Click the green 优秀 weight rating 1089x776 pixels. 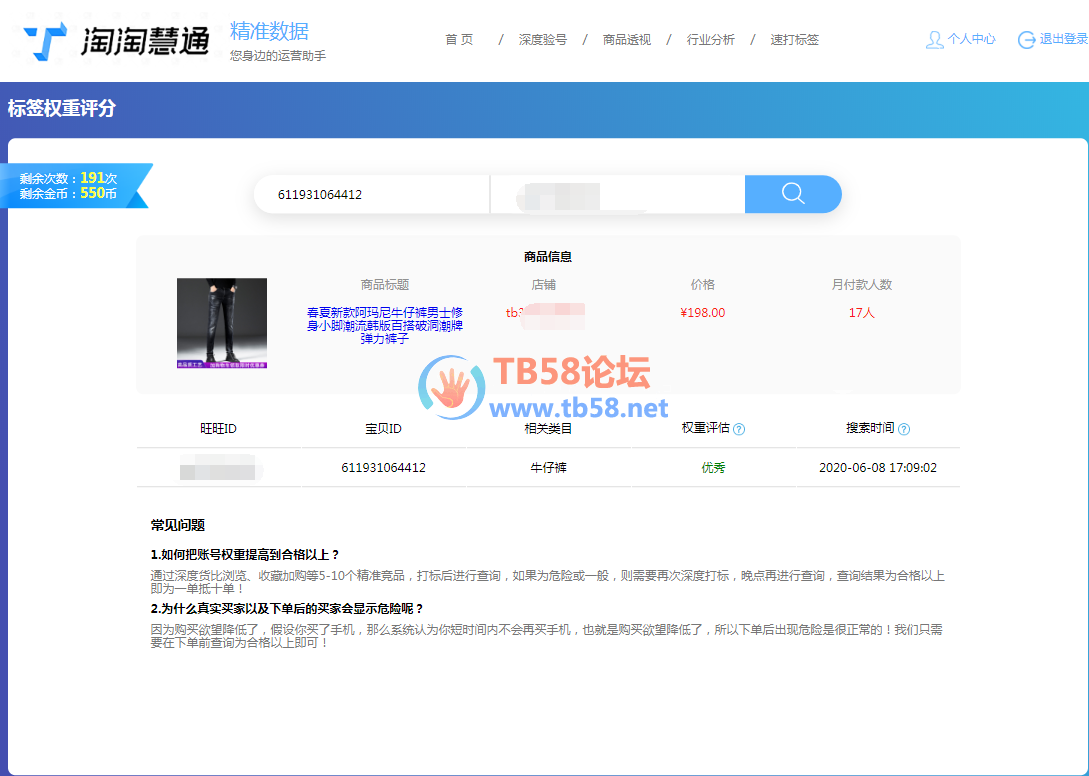pos(713,468)
